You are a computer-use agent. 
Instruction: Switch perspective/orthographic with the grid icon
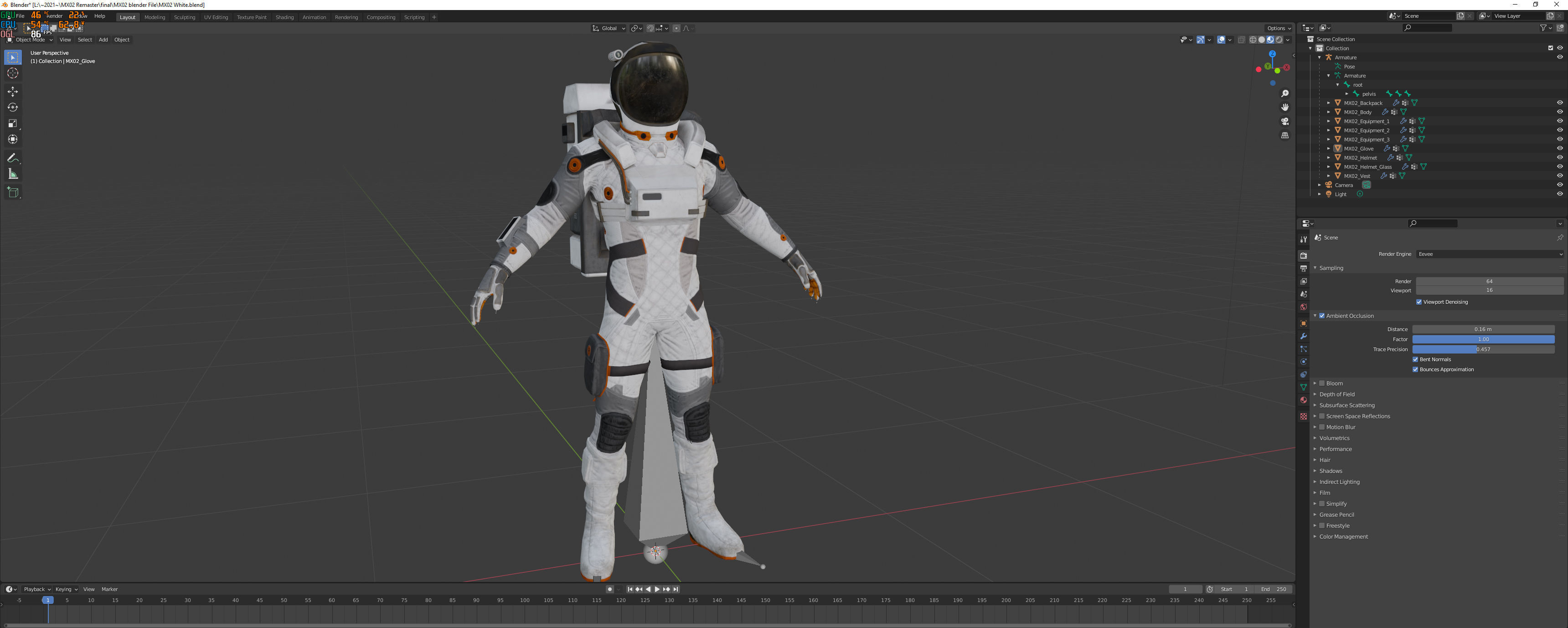[1284, 135]
